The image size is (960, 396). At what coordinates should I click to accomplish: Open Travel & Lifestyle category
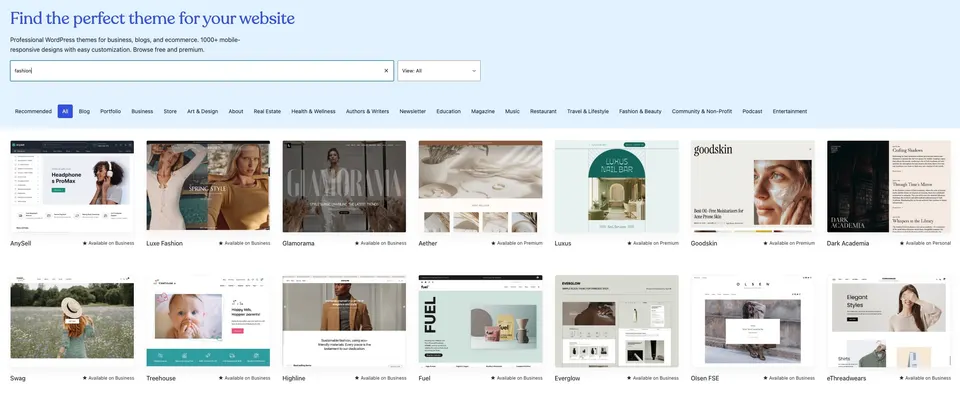click(588, 111)
